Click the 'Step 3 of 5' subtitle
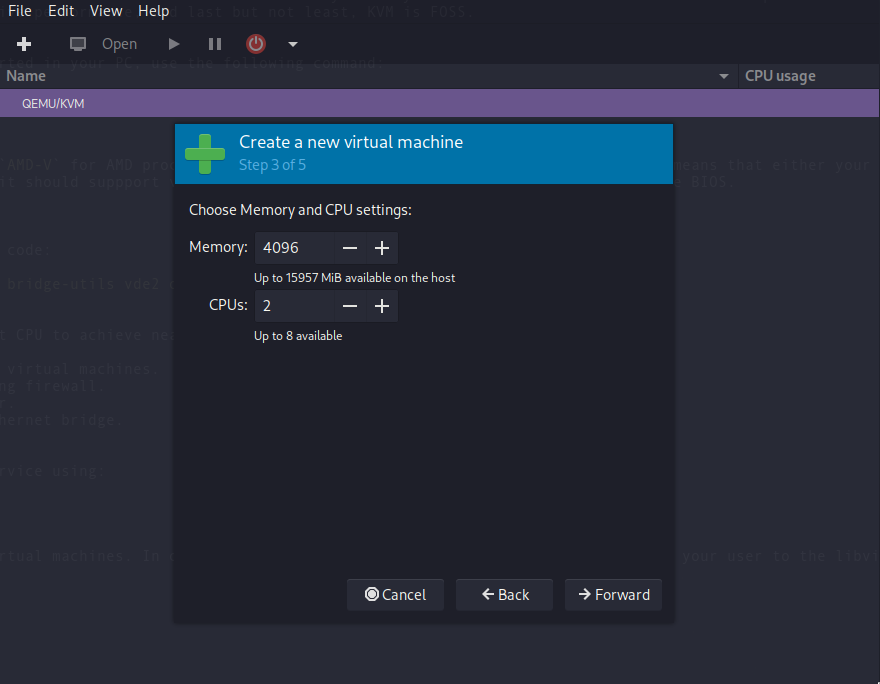The width and height of the screenshot is (880, 684). 272,165
